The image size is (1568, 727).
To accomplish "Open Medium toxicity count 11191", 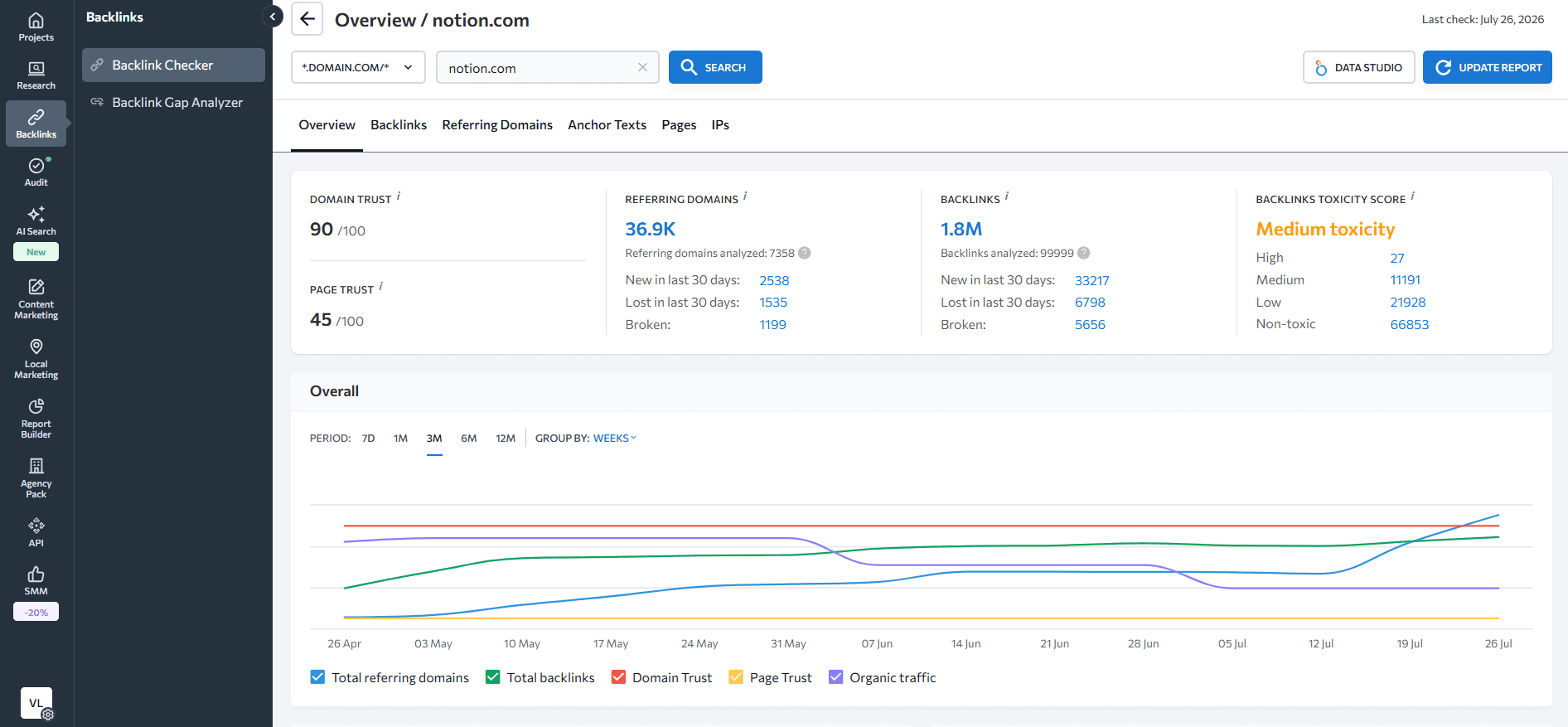I will [1406, 280].
